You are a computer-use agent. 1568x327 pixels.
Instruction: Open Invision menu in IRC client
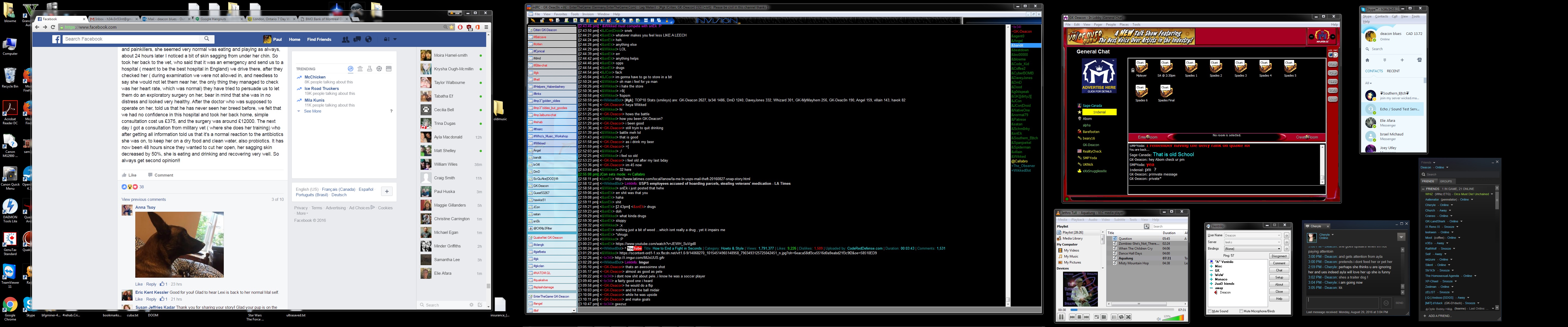click(x=588, y=14)
